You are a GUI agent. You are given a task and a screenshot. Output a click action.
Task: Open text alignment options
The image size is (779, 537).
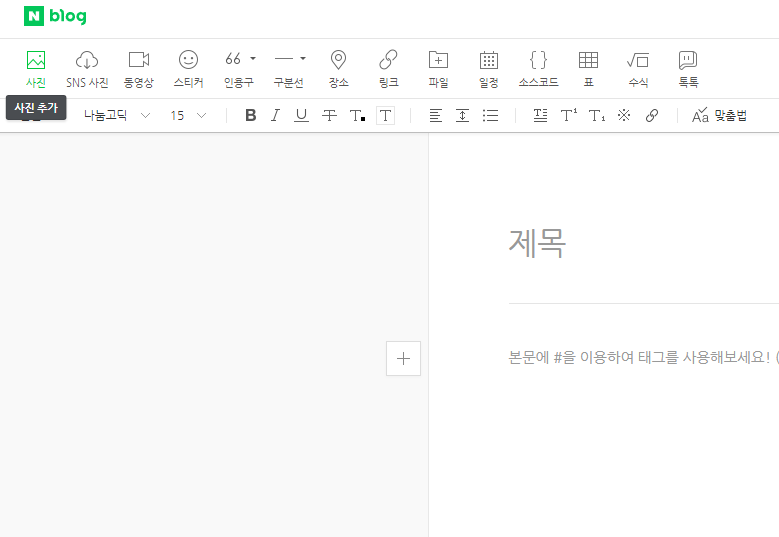pos(435,116)
